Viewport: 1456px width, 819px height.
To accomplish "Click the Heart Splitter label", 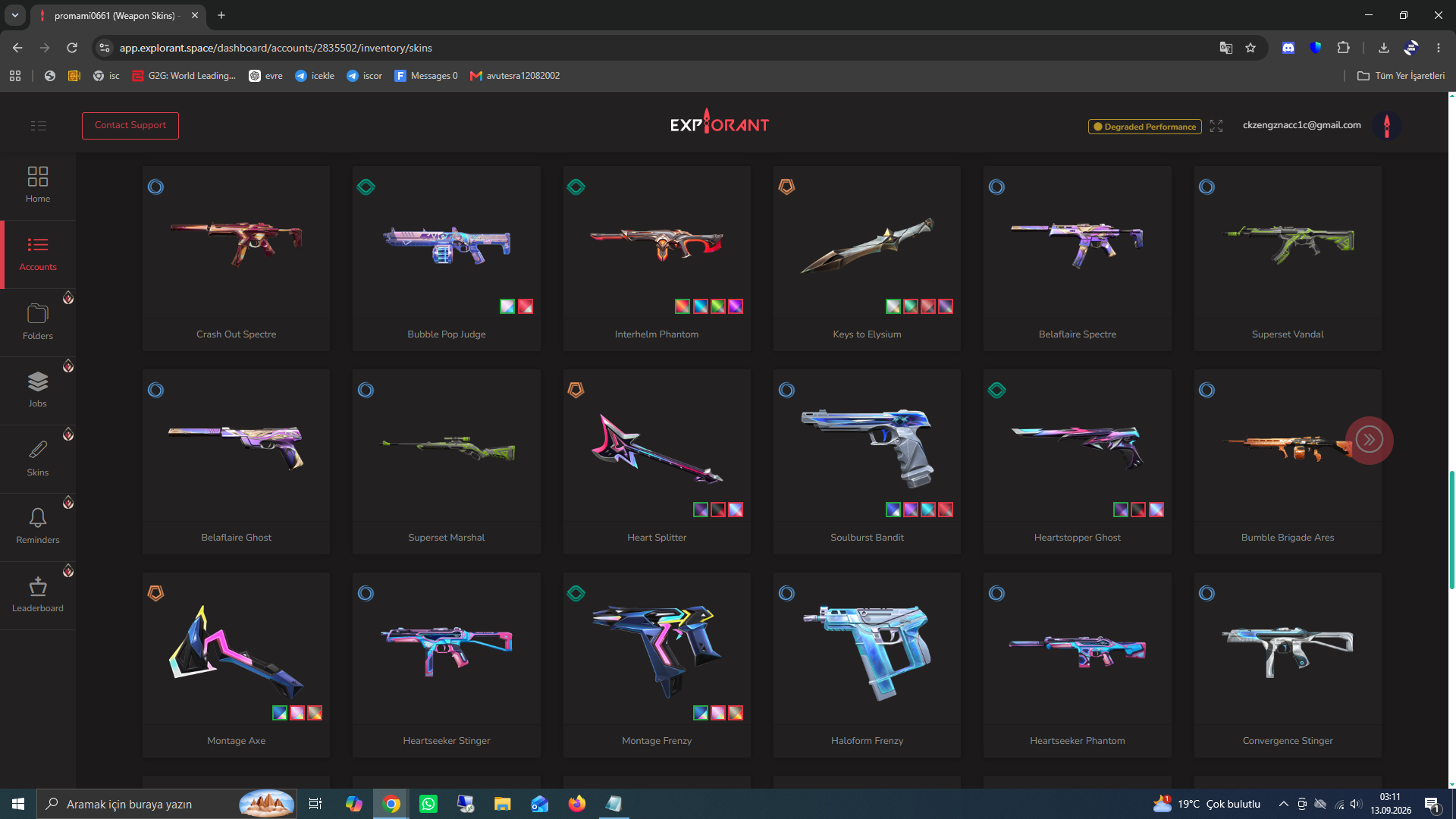I will pyautogui.click(x=657, y=538).
